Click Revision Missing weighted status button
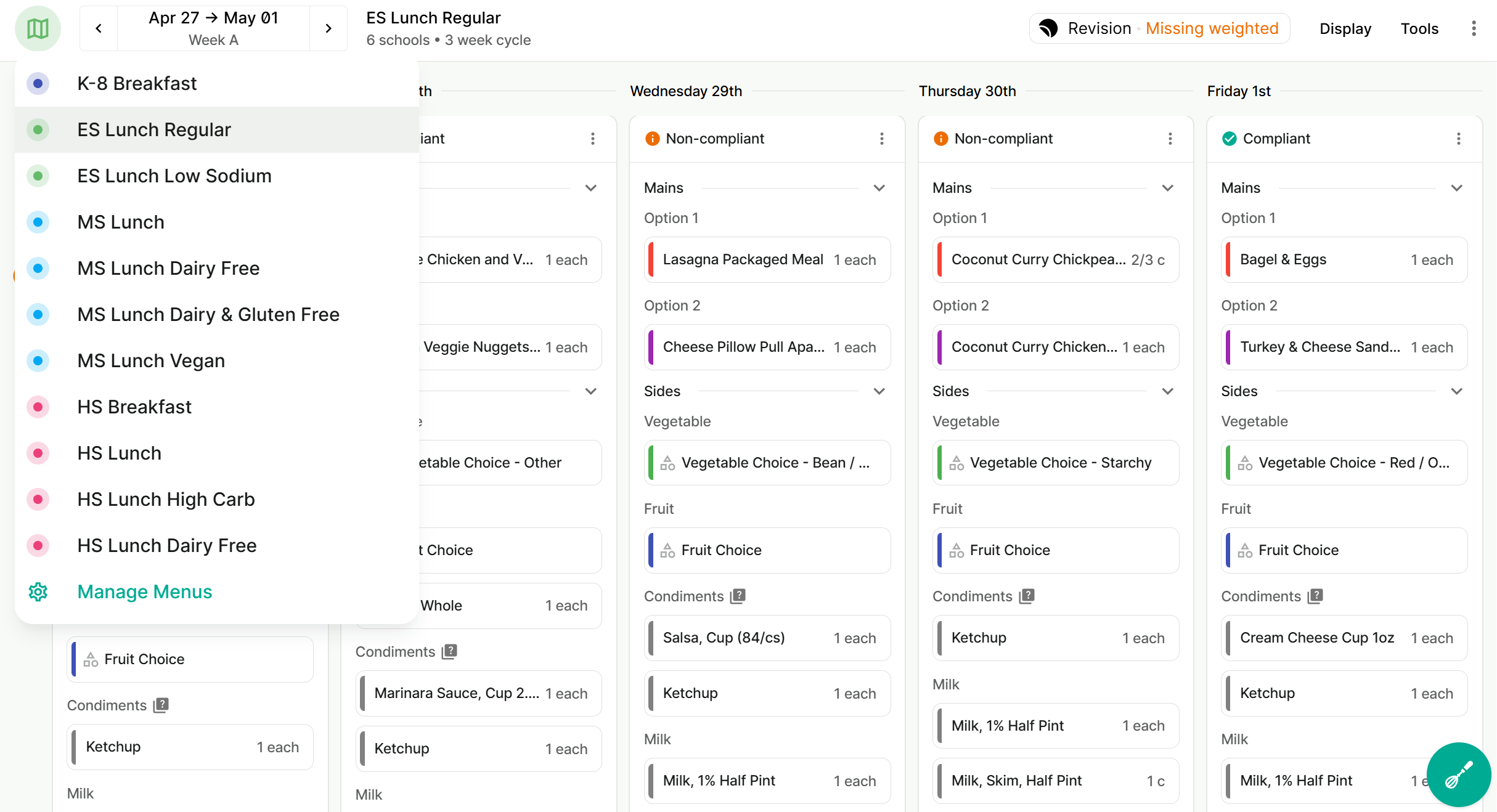The width and height of the screenshot is (1497, 812). pyautogui.click(x=1159, y=28)
